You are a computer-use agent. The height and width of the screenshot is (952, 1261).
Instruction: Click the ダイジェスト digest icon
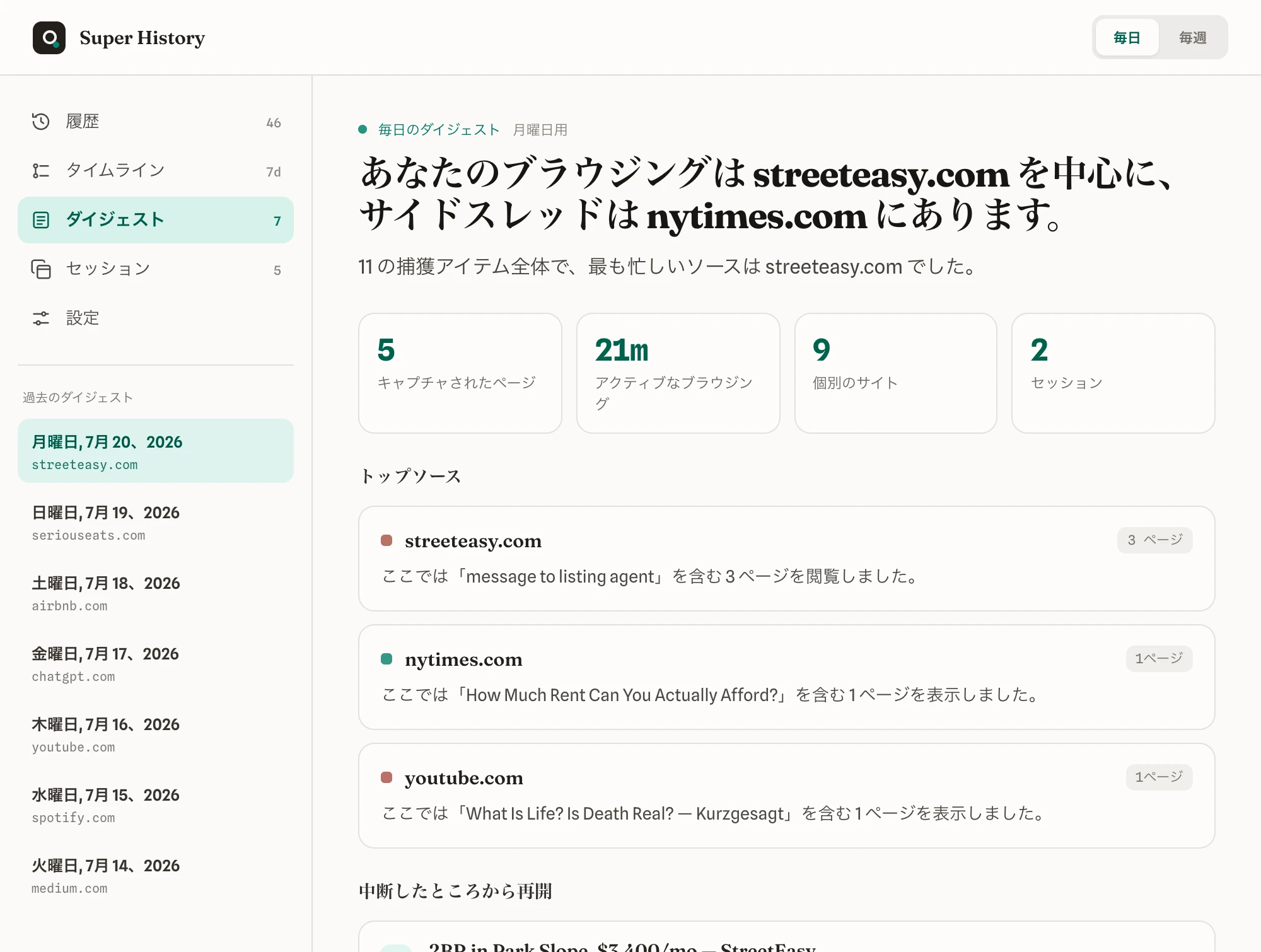pos(41,220)
